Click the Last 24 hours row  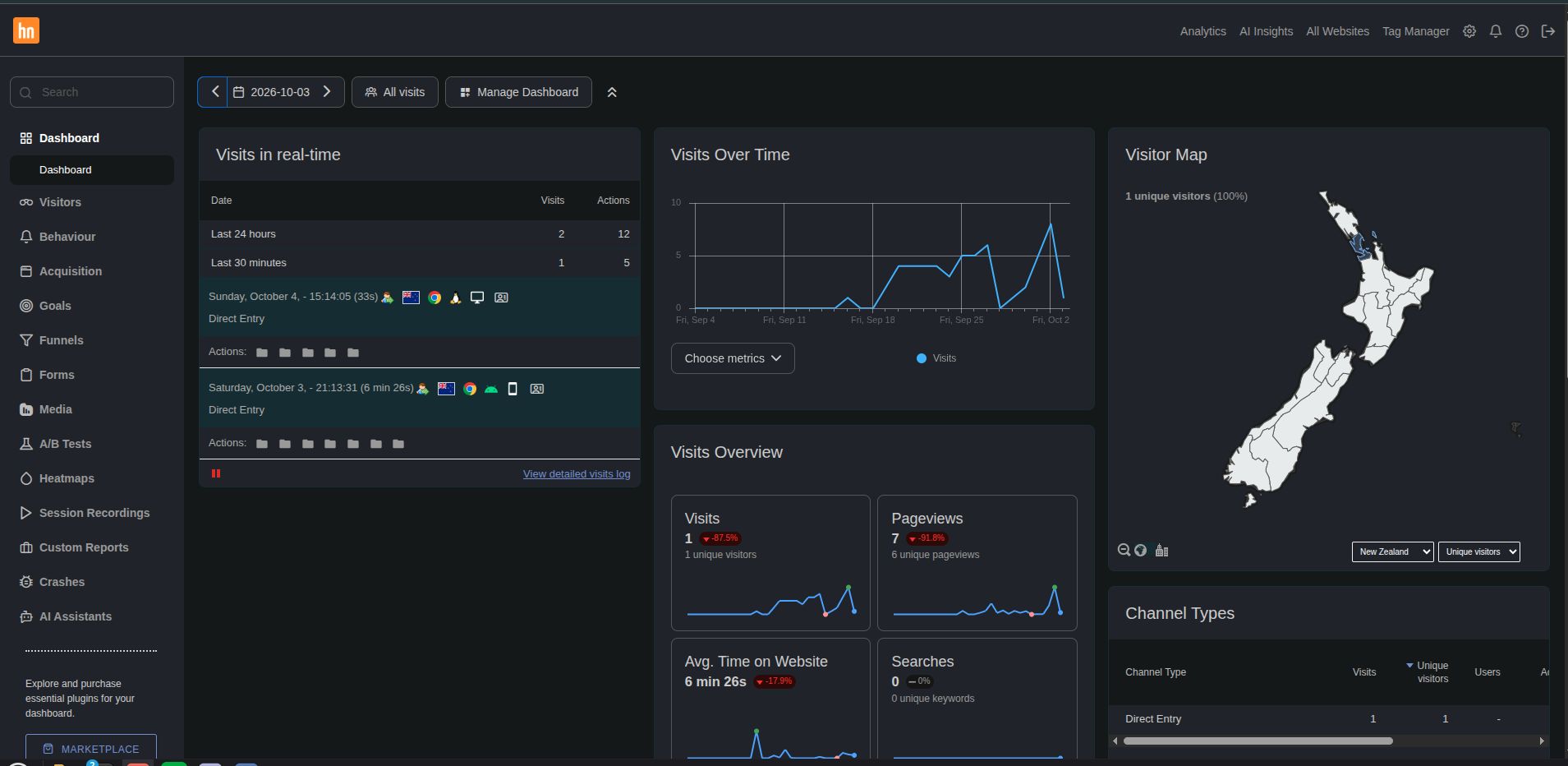pyautogui.click(x=420, y=234)
